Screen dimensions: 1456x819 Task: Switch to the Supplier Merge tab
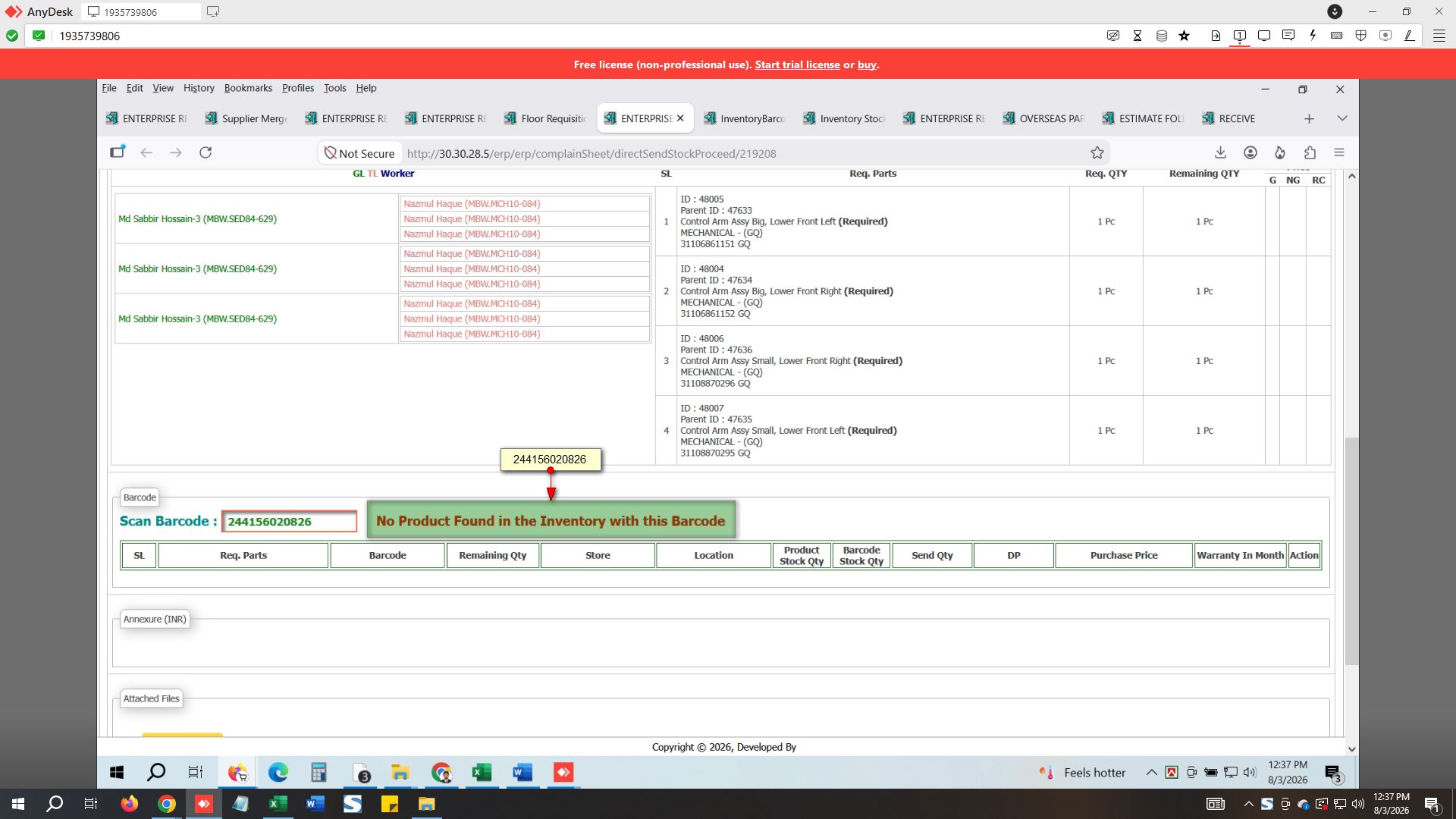[246, 118]
